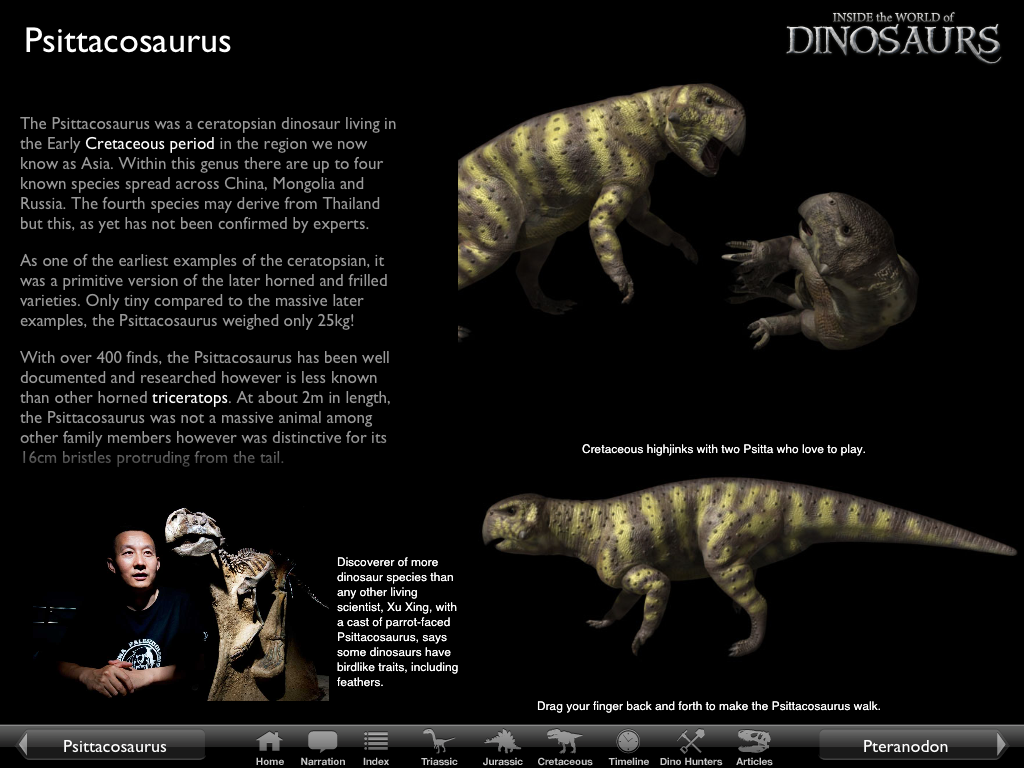Tap the Inside the World of Dinosaurs logo
Viewport: 1024px width, 768px height.
click(893, 38)
